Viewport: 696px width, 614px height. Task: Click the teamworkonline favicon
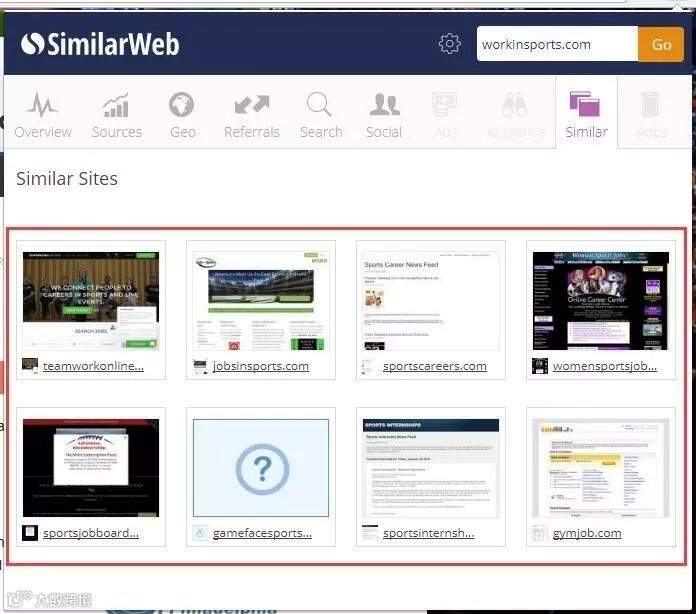tap(30, 366)
